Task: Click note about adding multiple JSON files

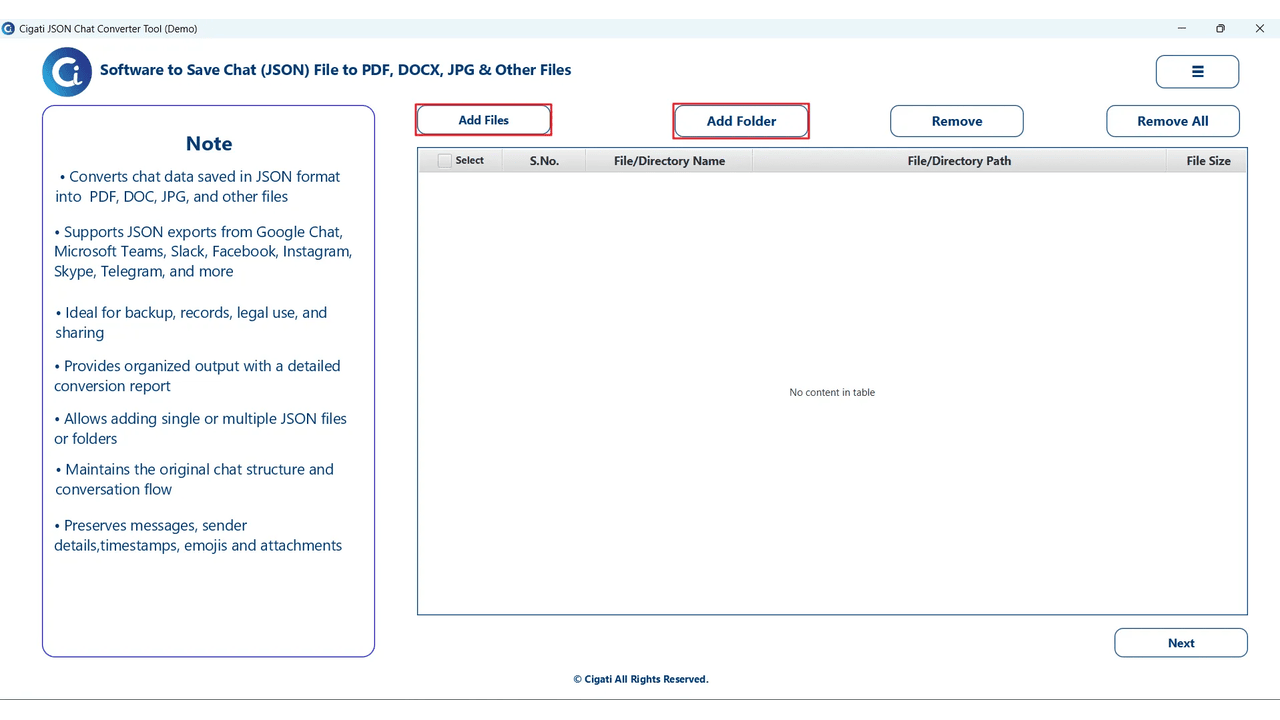Action: point(200,428)
